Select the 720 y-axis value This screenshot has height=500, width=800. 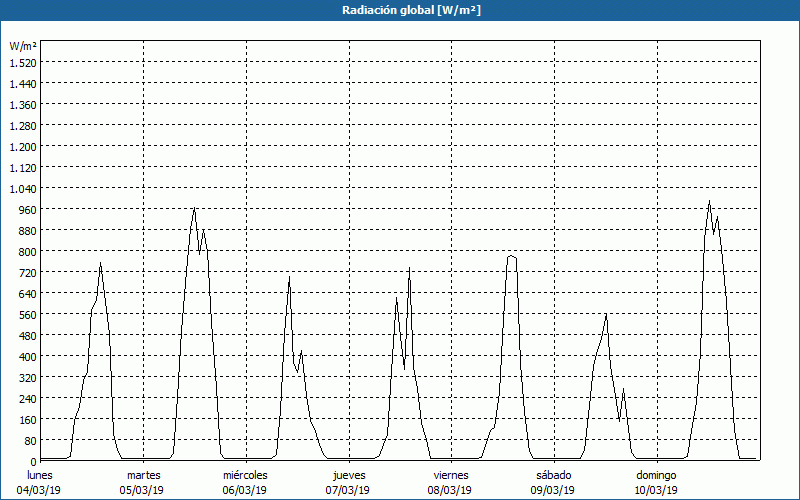tap(28, 272)
